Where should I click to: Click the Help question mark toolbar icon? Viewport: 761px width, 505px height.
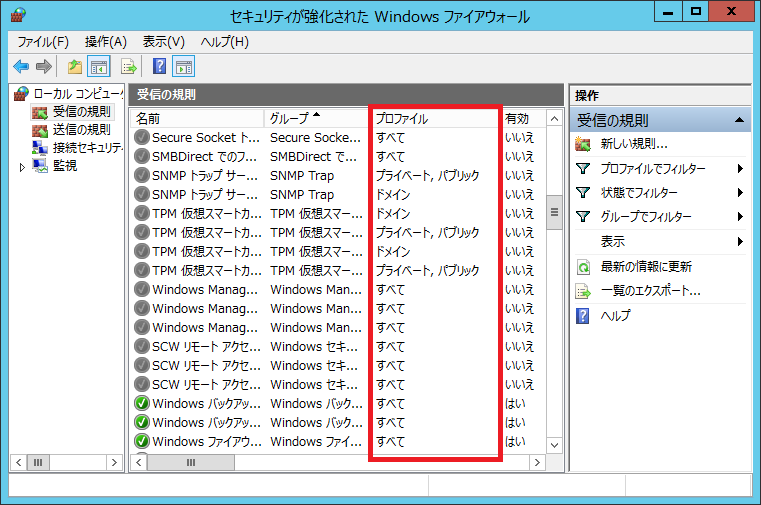tap(159, 66)
